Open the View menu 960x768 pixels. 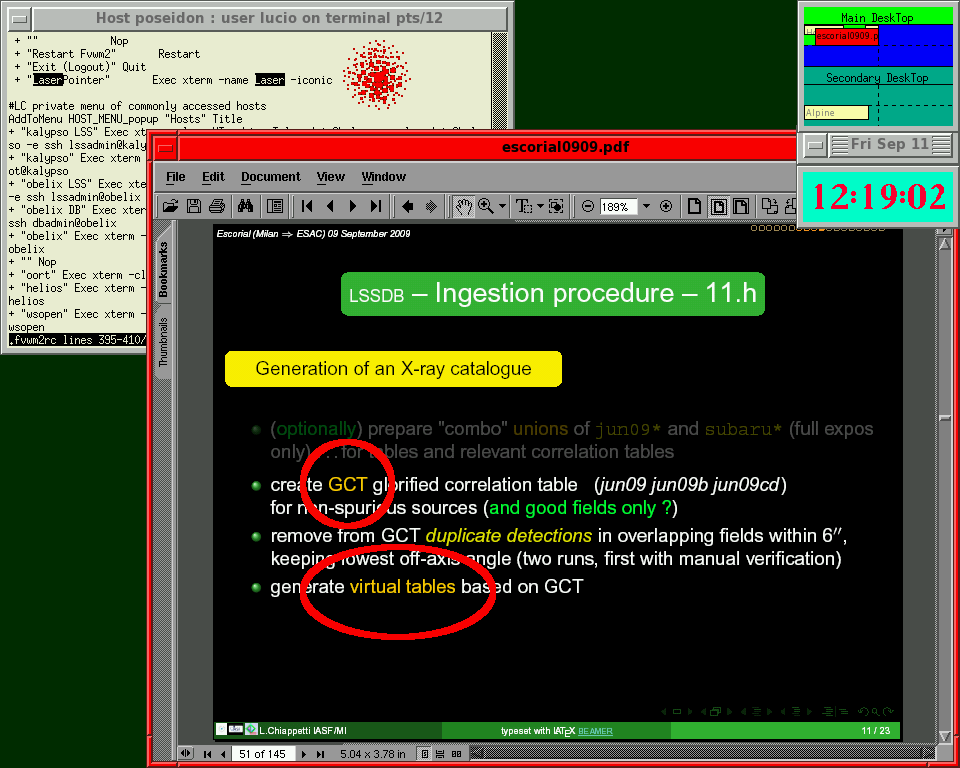[331, 177]
